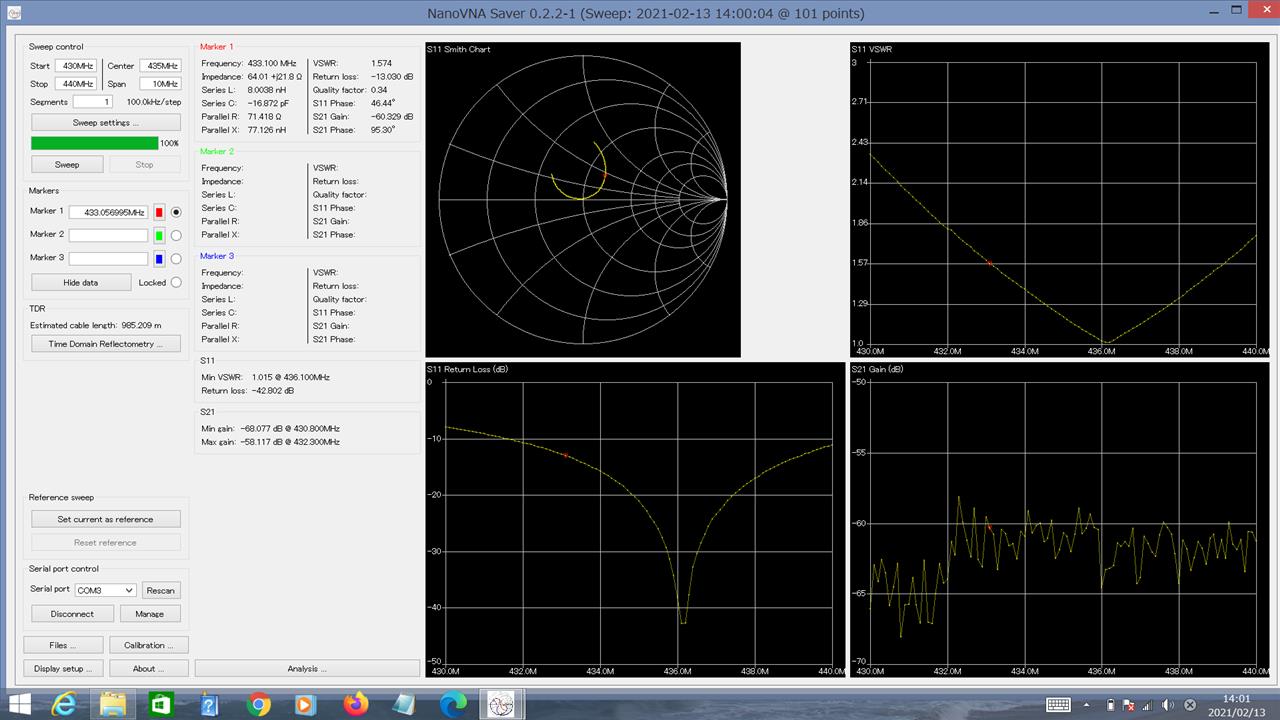Click inside the S11 Smith Chart

click(x=583, y=200)
